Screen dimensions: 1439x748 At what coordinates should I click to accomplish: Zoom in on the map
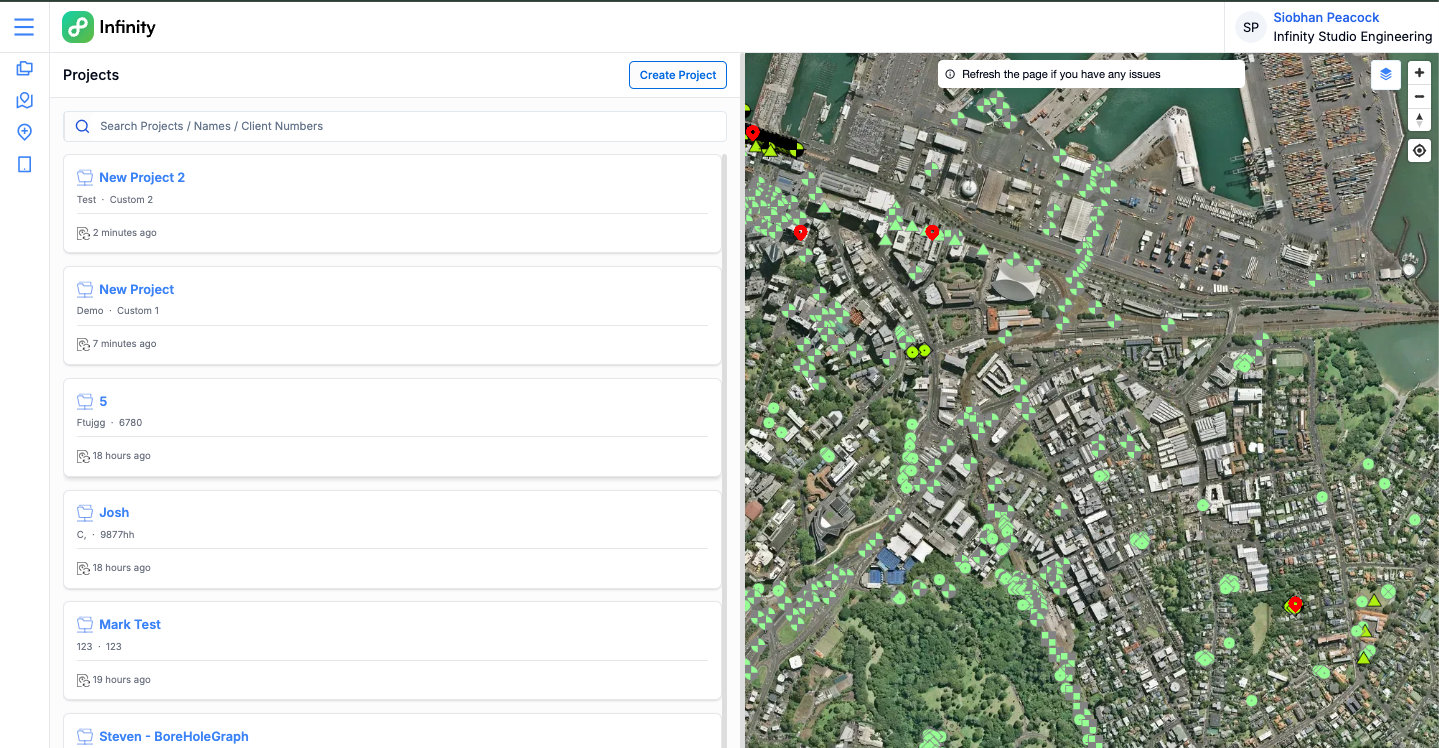tap(1419, 73)
